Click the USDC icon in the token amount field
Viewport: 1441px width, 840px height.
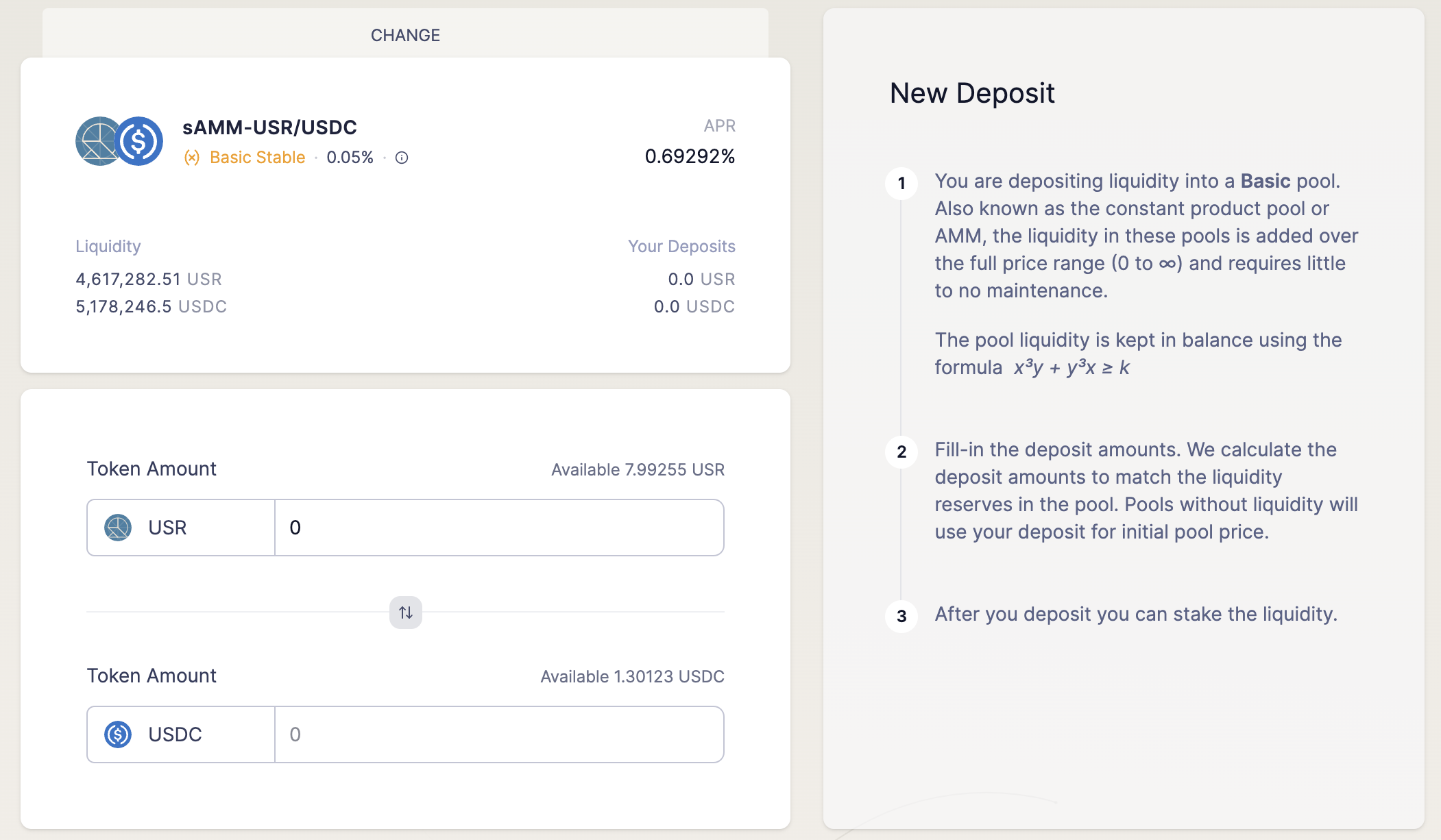[118, 734]
